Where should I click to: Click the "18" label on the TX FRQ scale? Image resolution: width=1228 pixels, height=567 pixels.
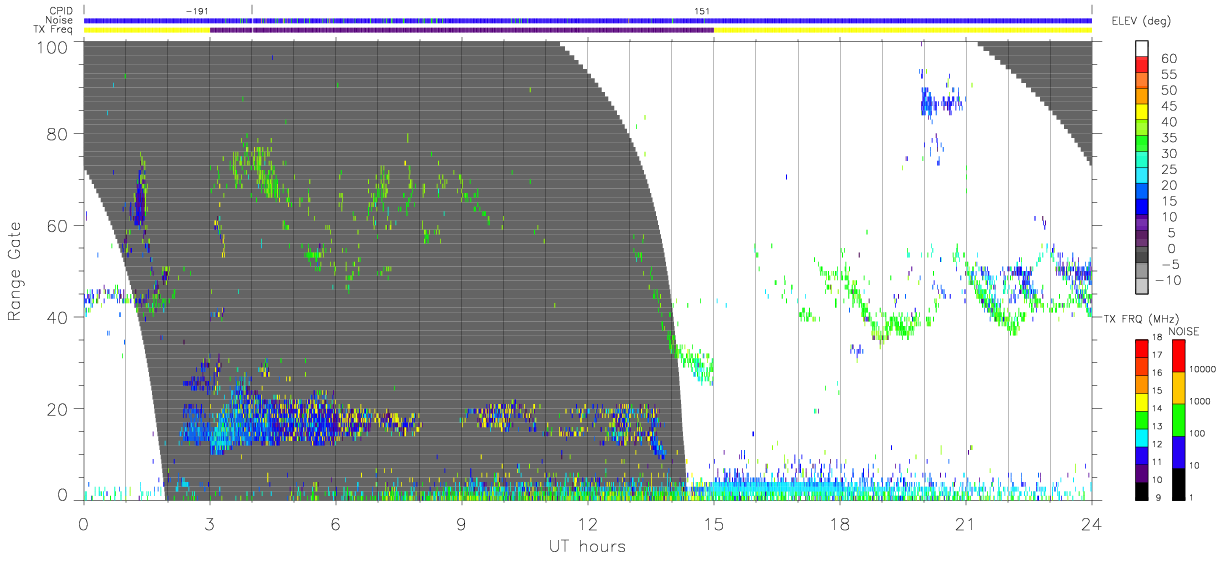pyautogui.click(x=1158, y=339)
